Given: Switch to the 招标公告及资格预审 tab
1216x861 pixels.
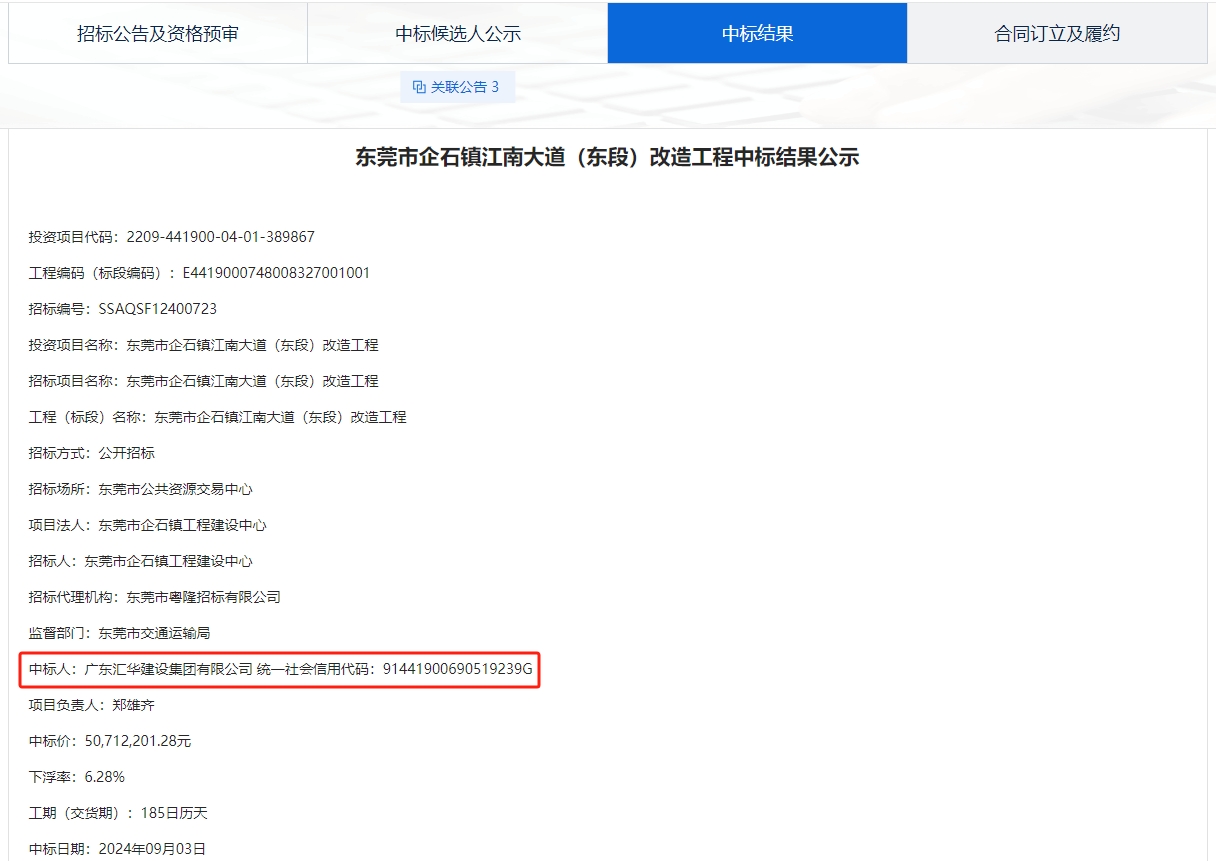Looking at the screenshot, I should click(x=158, y=33).
